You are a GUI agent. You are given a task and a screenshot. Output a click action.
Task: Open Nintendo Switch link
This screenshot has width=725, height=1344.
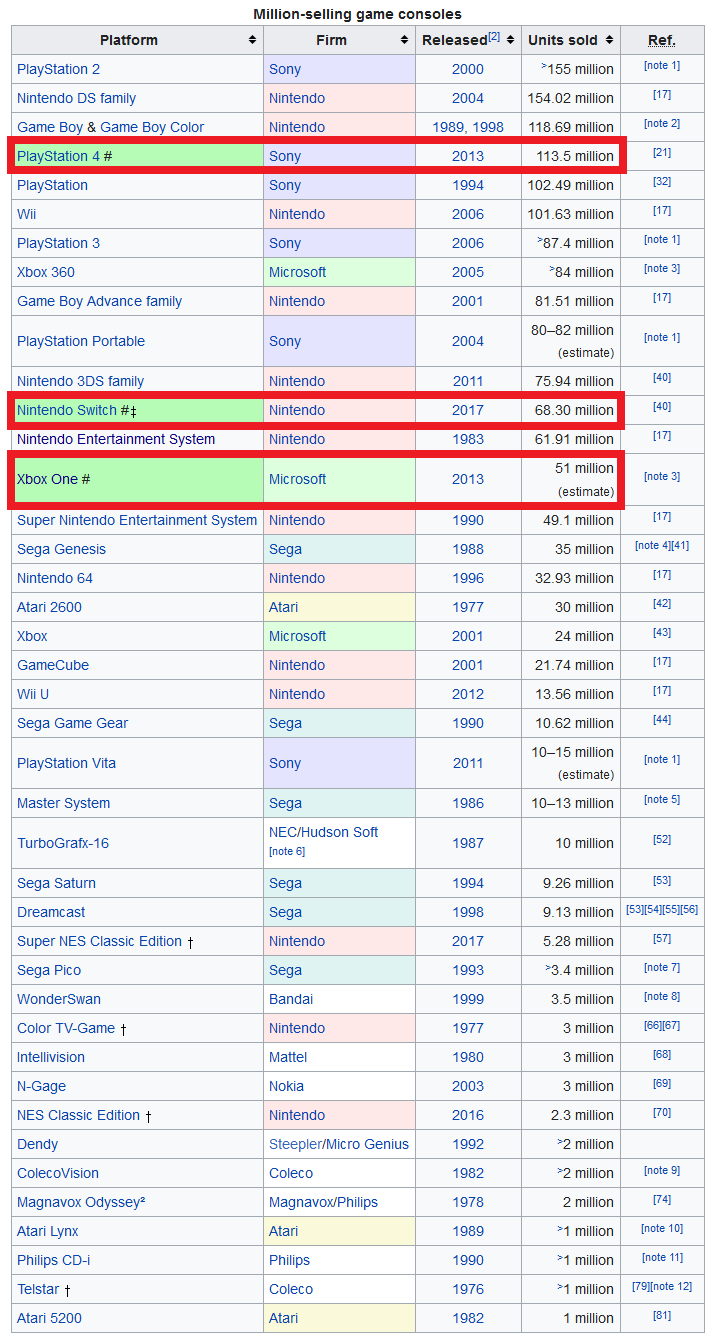[x=67, y=410]
